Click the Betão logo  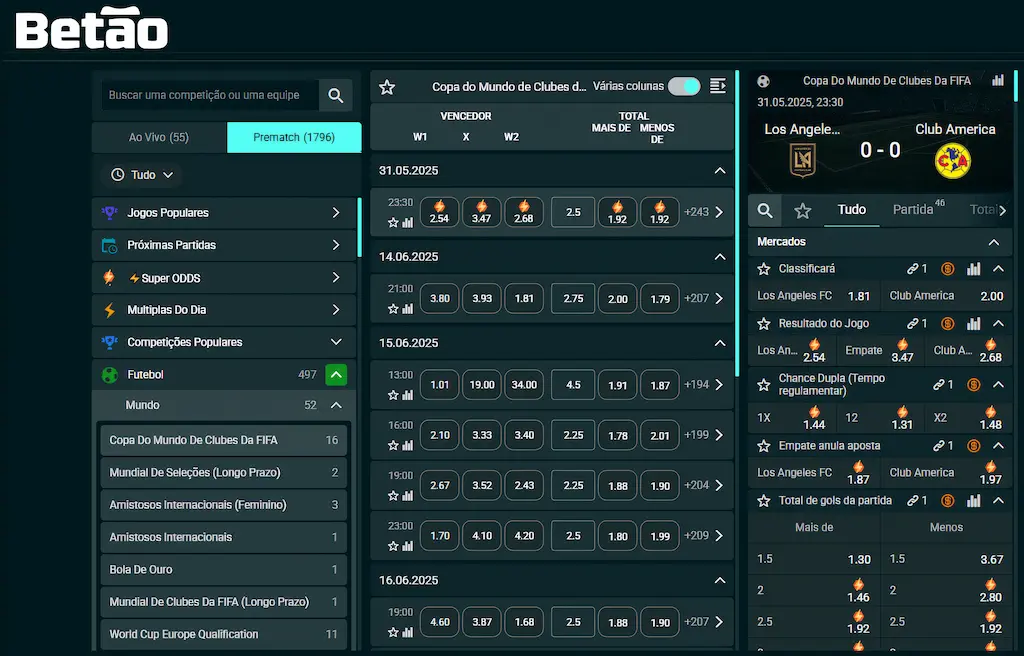tap(91, 28)
